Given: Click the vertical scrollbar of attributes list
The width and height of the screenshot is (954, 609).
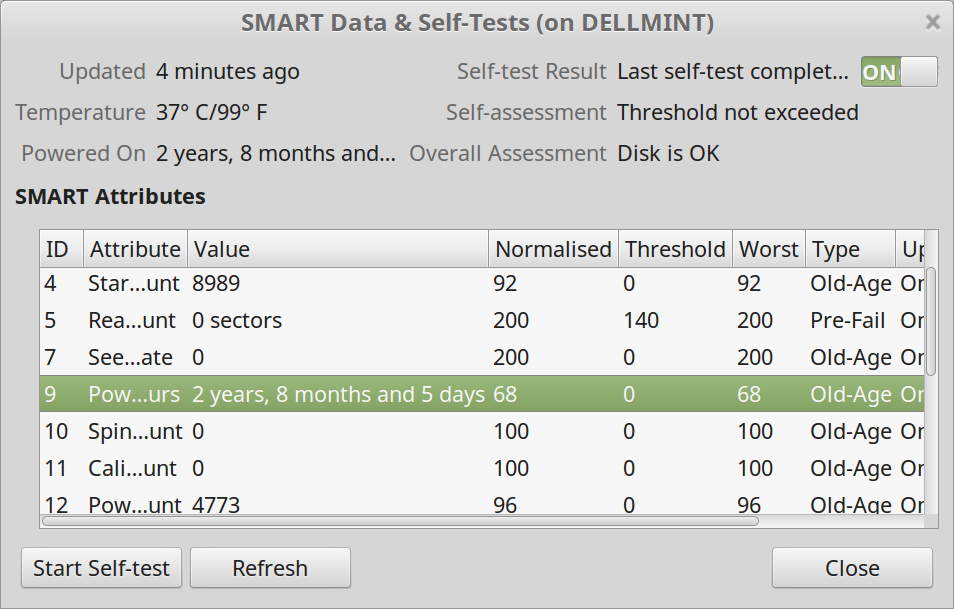Looking at the screenshot, I should click(931, 320).
